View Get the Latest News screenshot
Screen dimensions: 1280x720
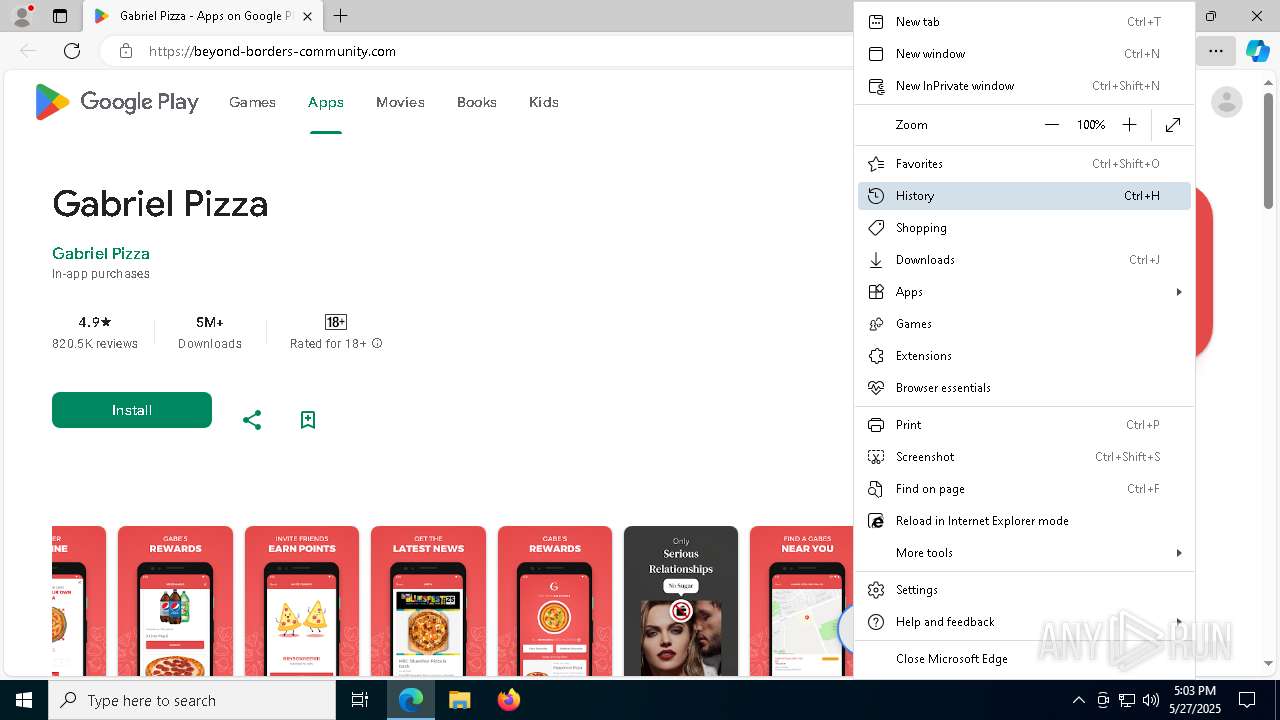tap(428, 601)
